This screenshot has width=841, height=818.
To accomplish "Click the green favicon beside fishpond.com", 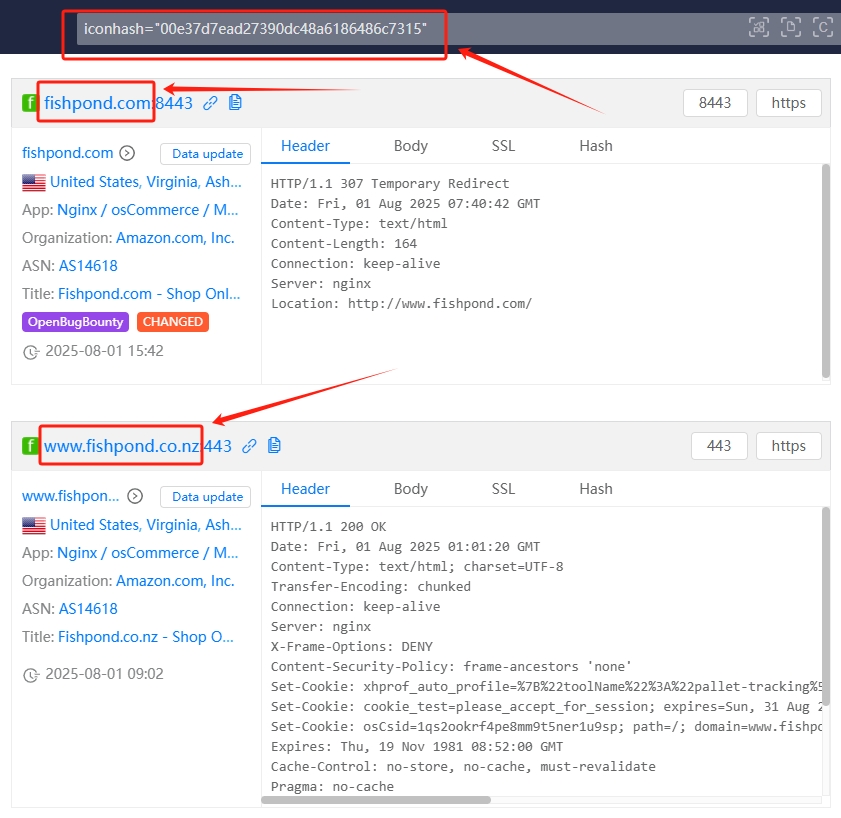I will pos(30,103).
